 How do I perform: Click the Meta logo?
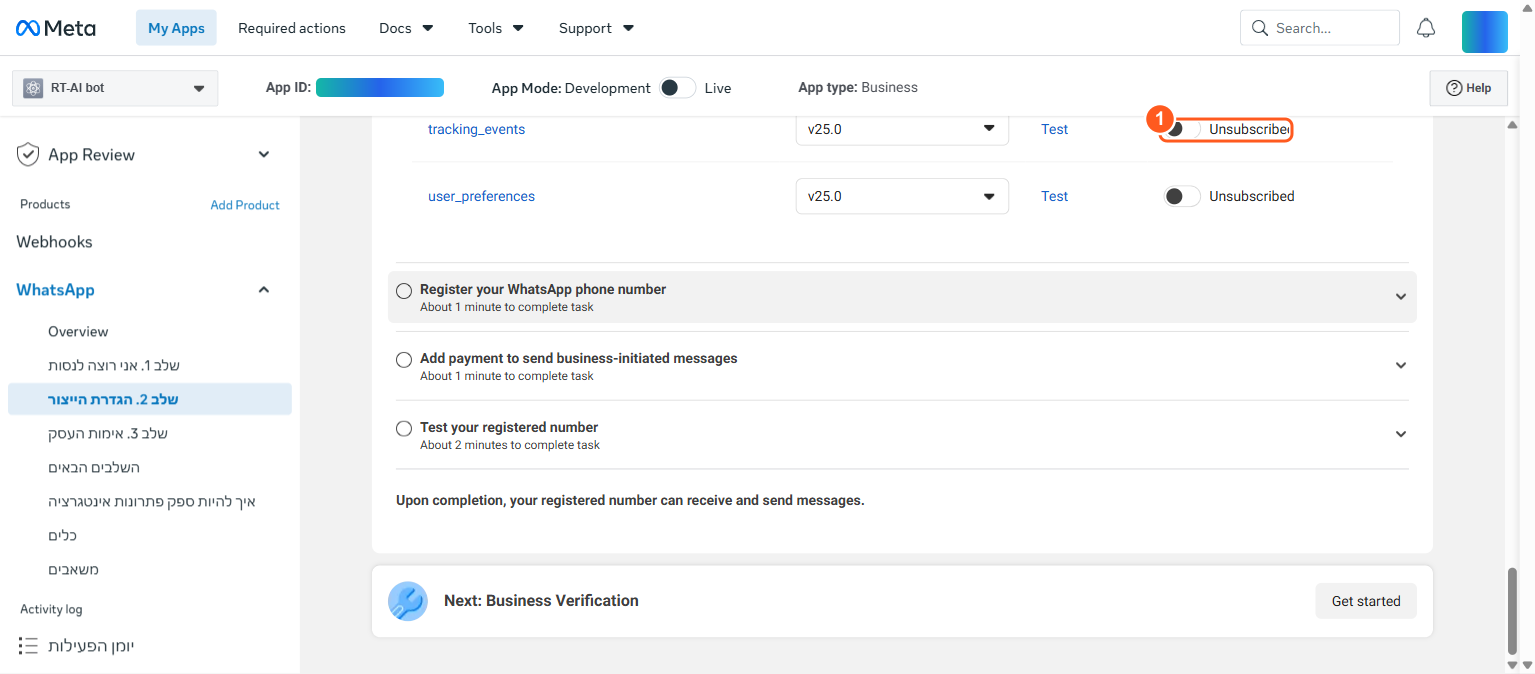pos(56,28)
